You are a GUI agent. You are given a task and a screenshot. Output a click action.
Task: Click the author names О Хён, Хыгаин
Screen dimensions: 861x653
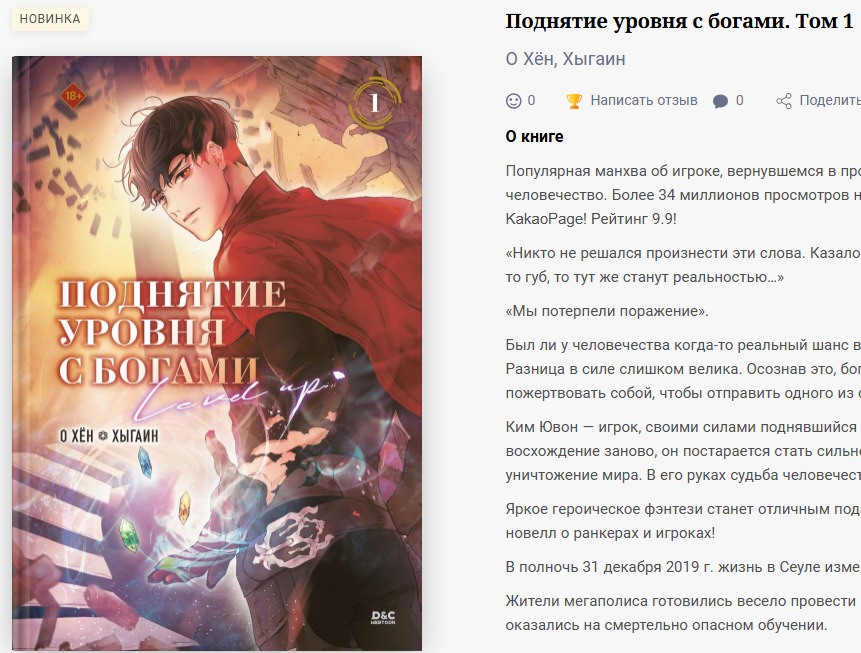[x=565, y=59]
